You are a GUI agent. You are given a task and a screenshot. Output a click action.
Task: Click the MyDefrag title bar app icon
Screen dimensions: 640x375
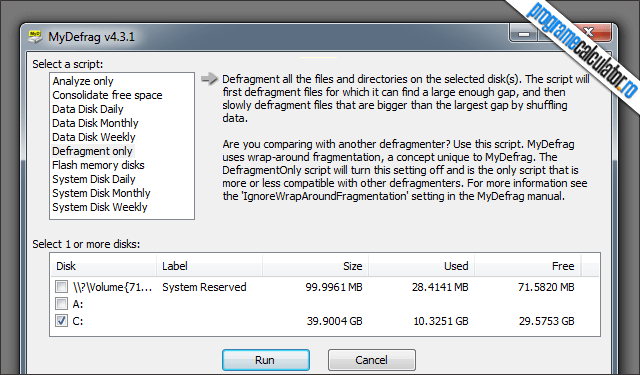coord(35,36)
